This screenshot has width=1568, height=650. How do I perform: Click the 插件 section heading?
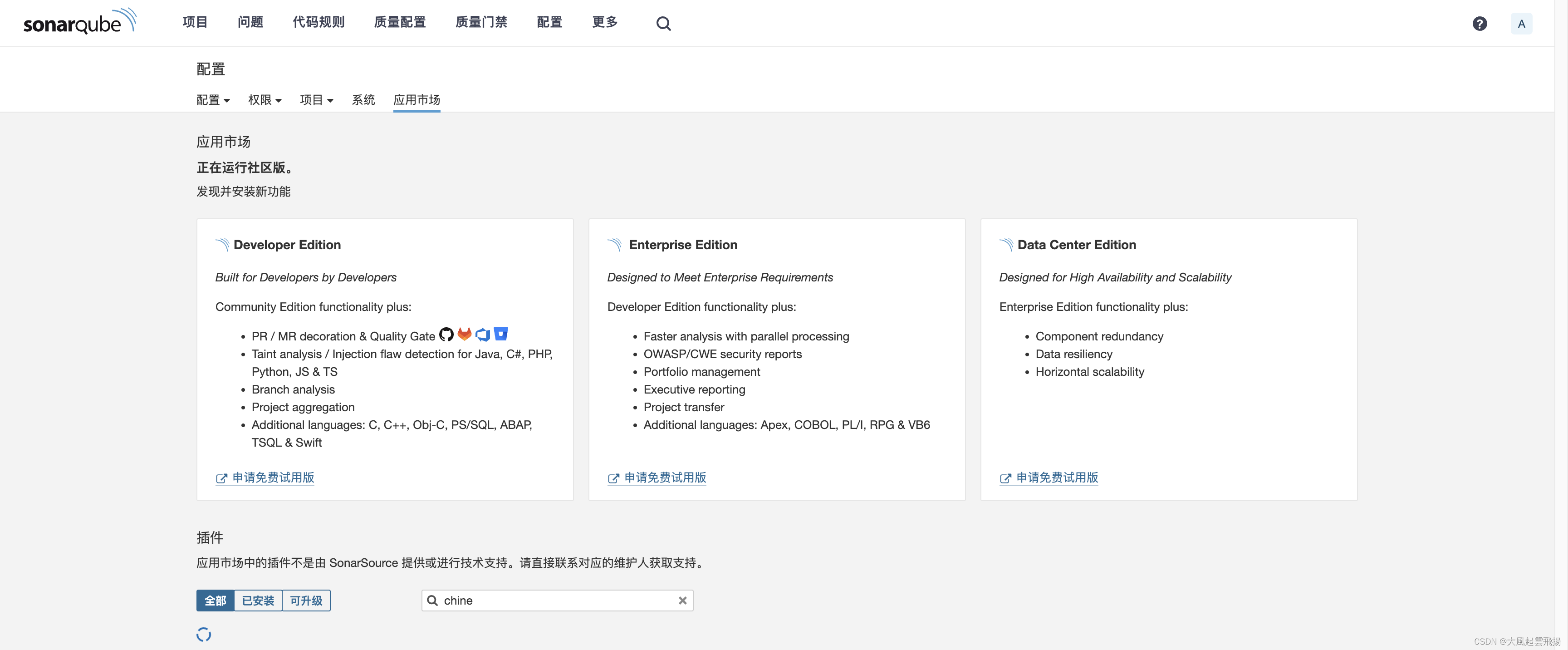point(210,538)
